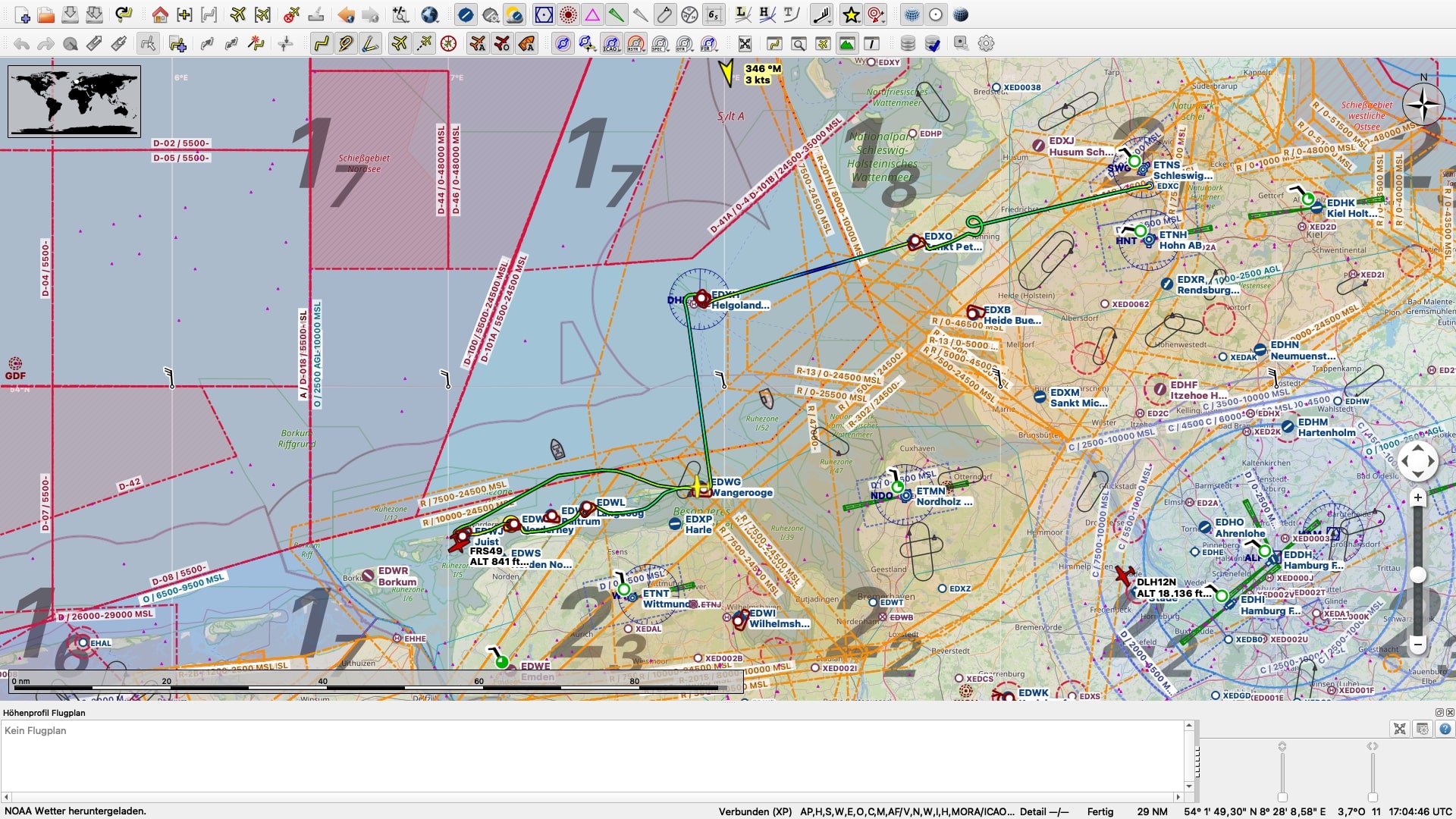1456x819 pixels.
Task: Toggle Jet airways H display
Action: [x=767, y=14]
